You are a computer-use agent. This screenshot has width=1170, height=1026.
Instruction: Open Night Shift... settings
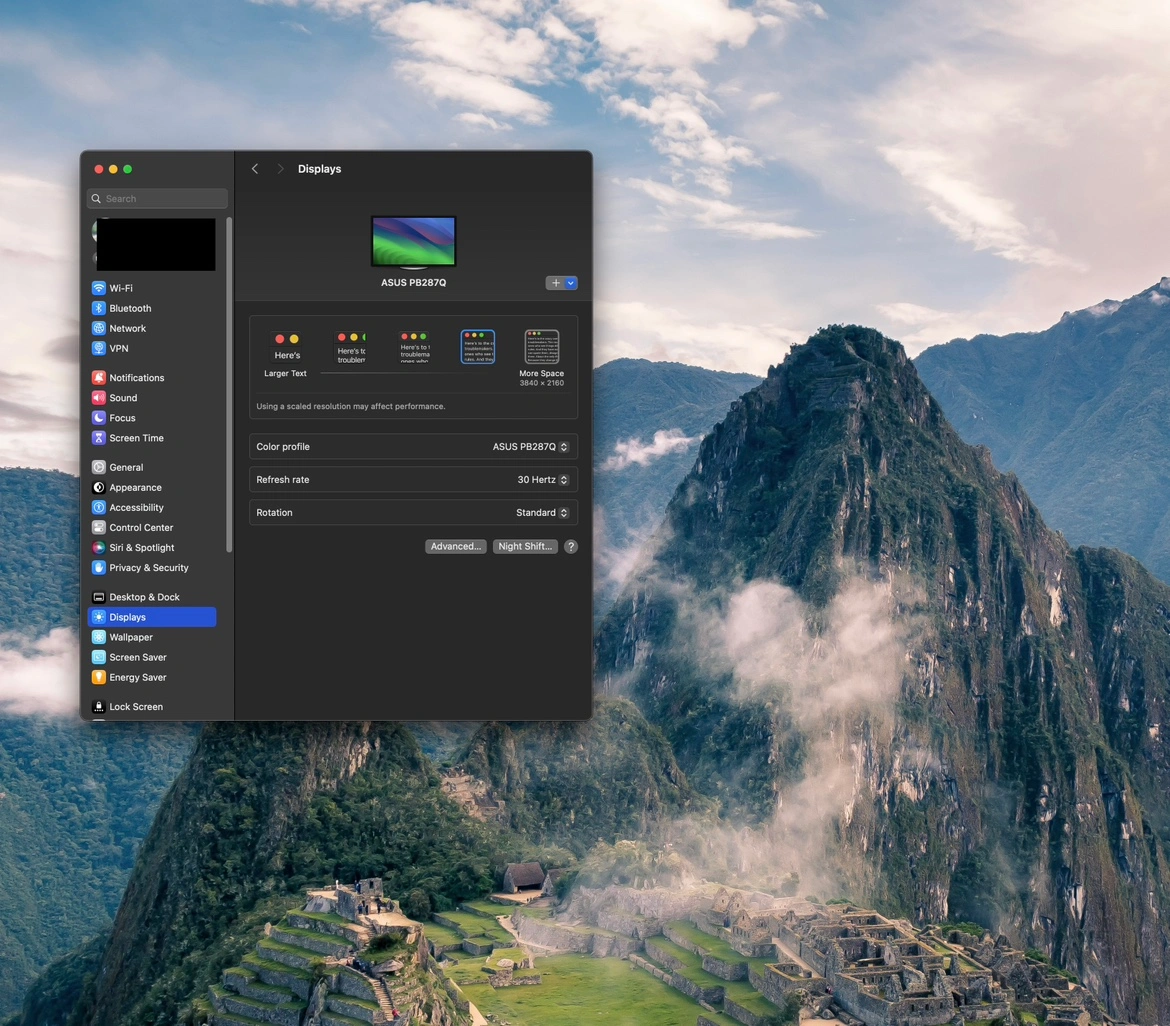[525, 547]
